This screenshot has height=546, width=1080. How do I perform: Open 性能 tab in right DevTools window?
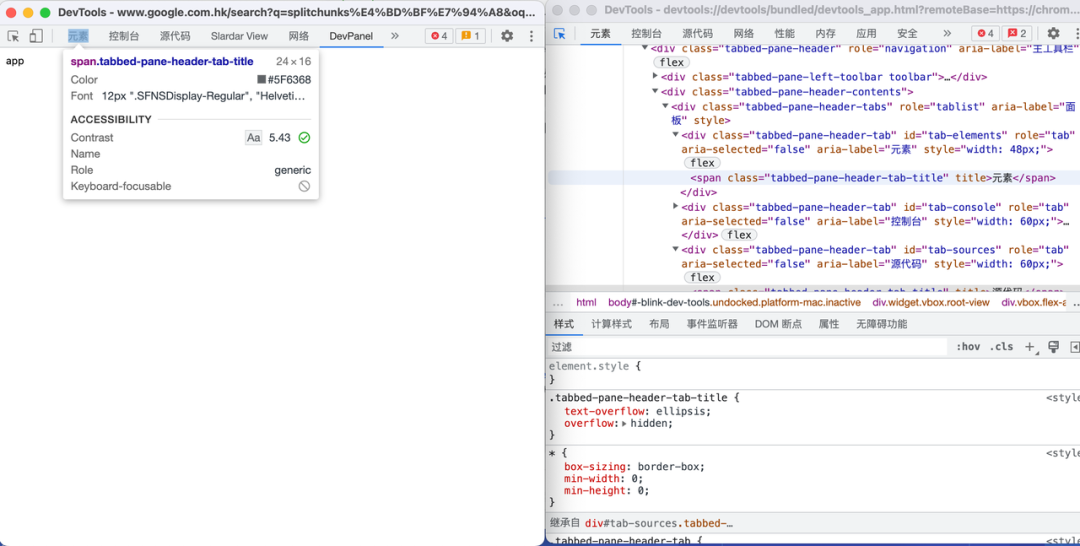click(x=785, y=33)
